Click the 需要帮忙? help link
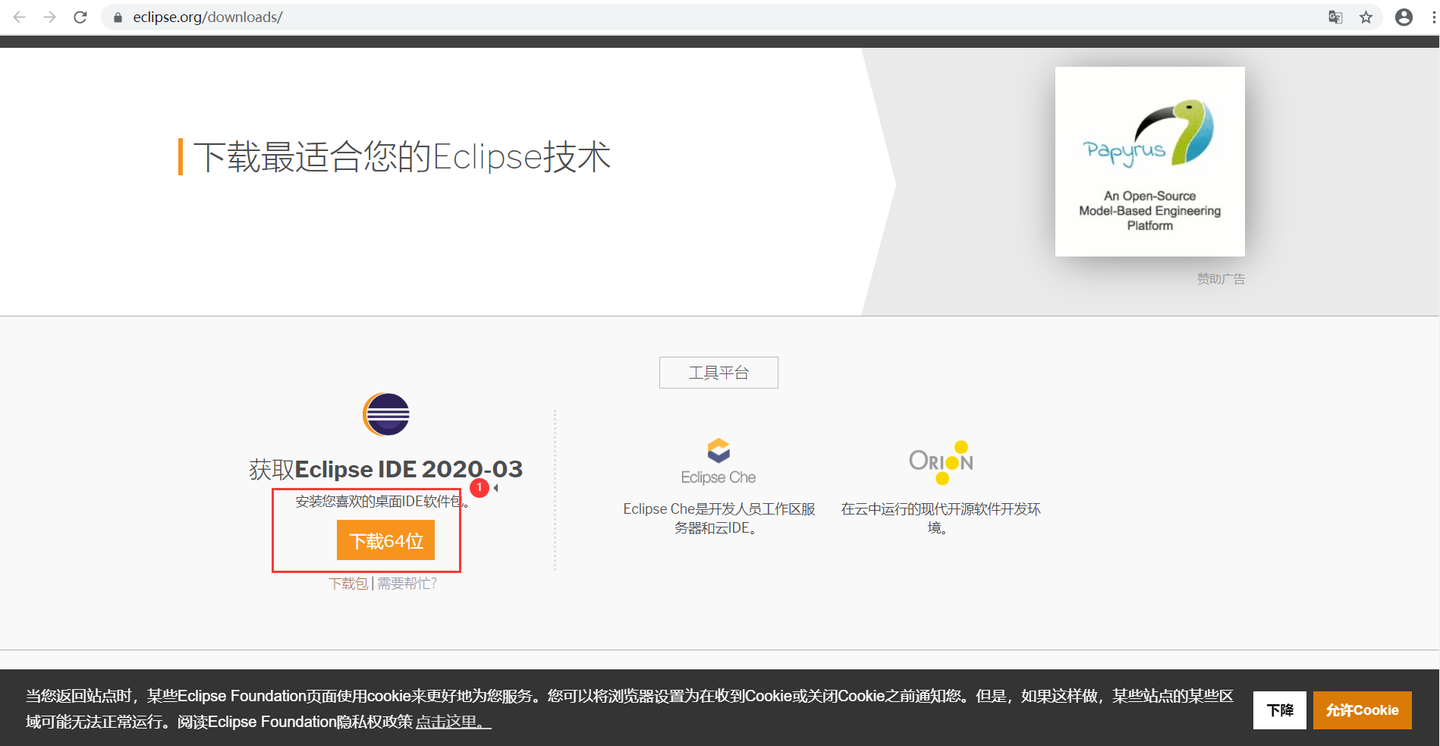 [x=406, y=581]
